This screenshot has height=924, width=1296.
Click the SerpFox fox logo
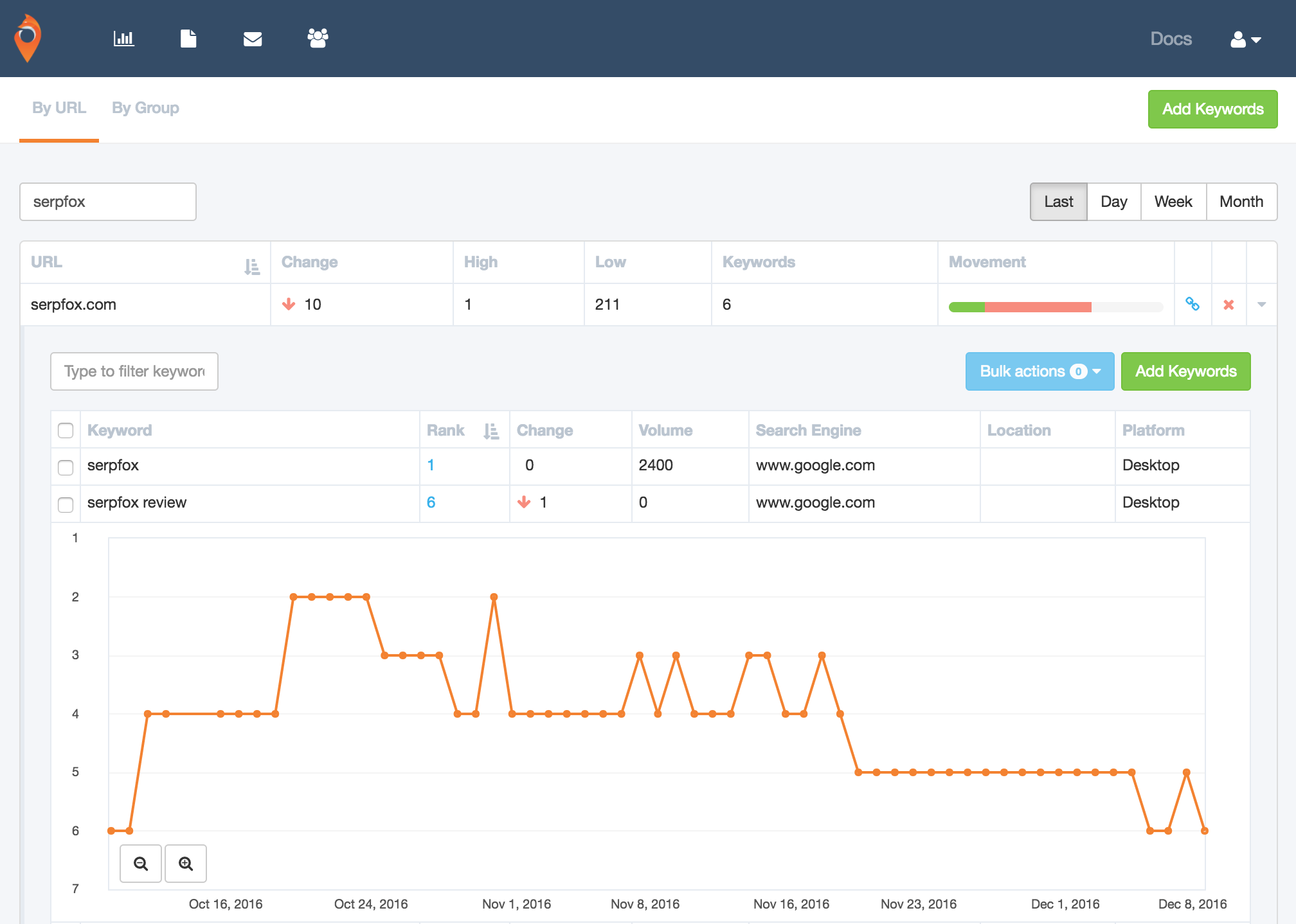click(x=28, y=39)
